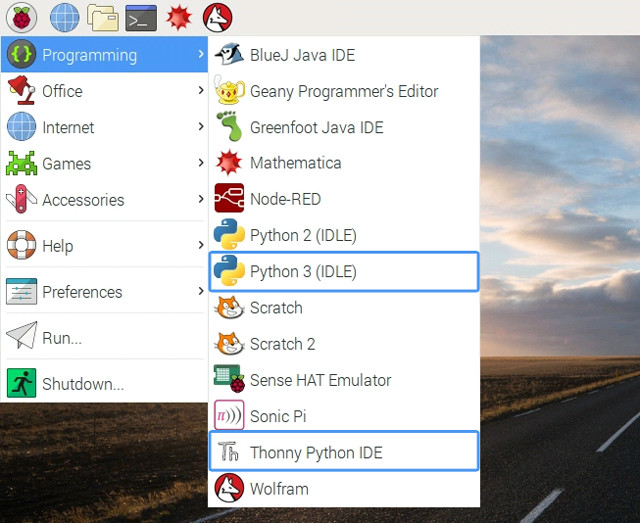Click the Thonny Th icon
The width and height of the screenshot is (640, 523).
228,451
